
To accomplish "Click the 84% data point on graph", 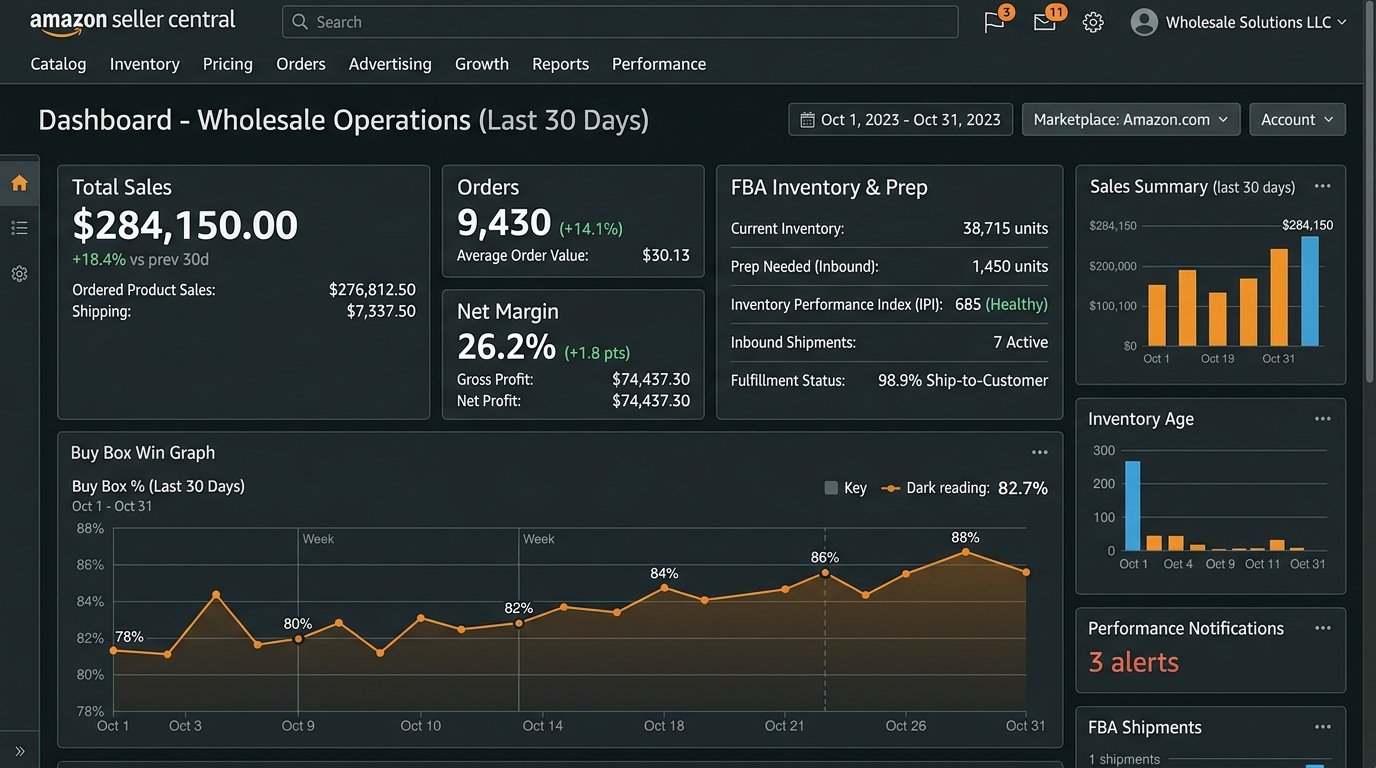I will (x=664, y=587).
